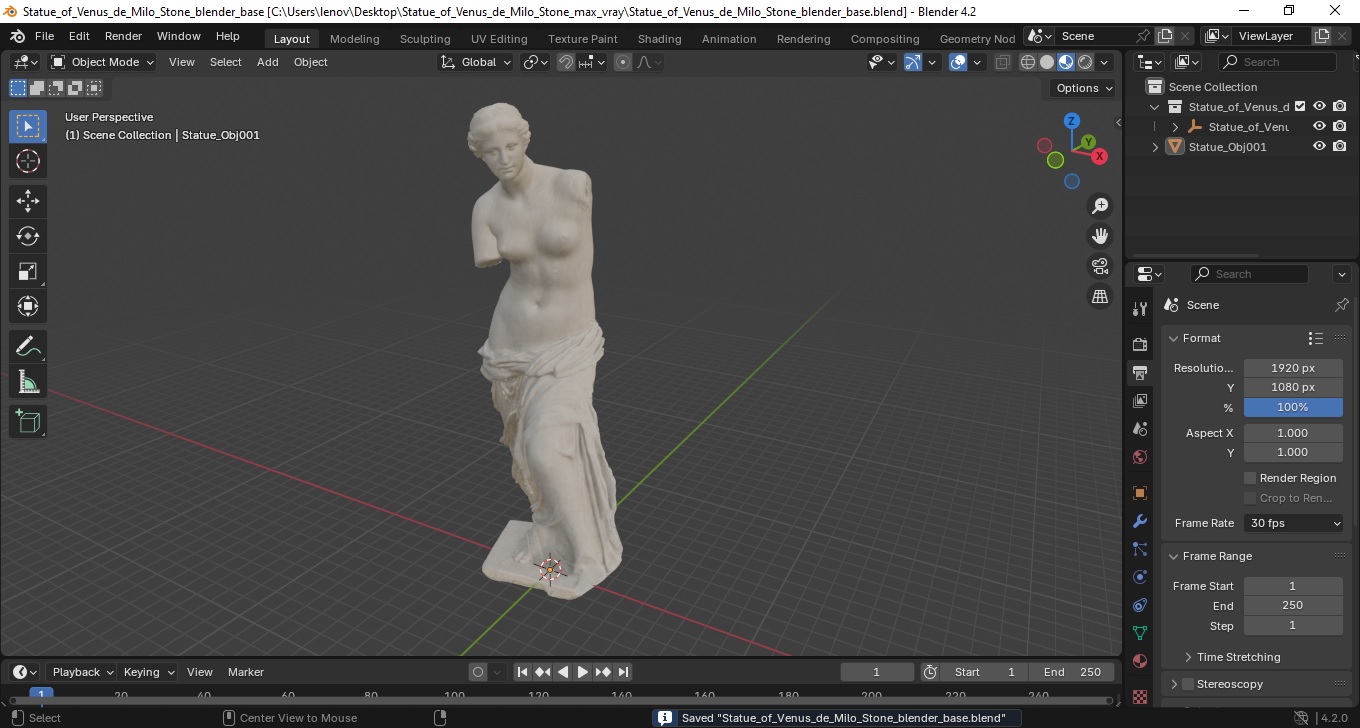Switch orthographic/perspective grid icon
The image size is (1360, 728).
click(1100, 296)
